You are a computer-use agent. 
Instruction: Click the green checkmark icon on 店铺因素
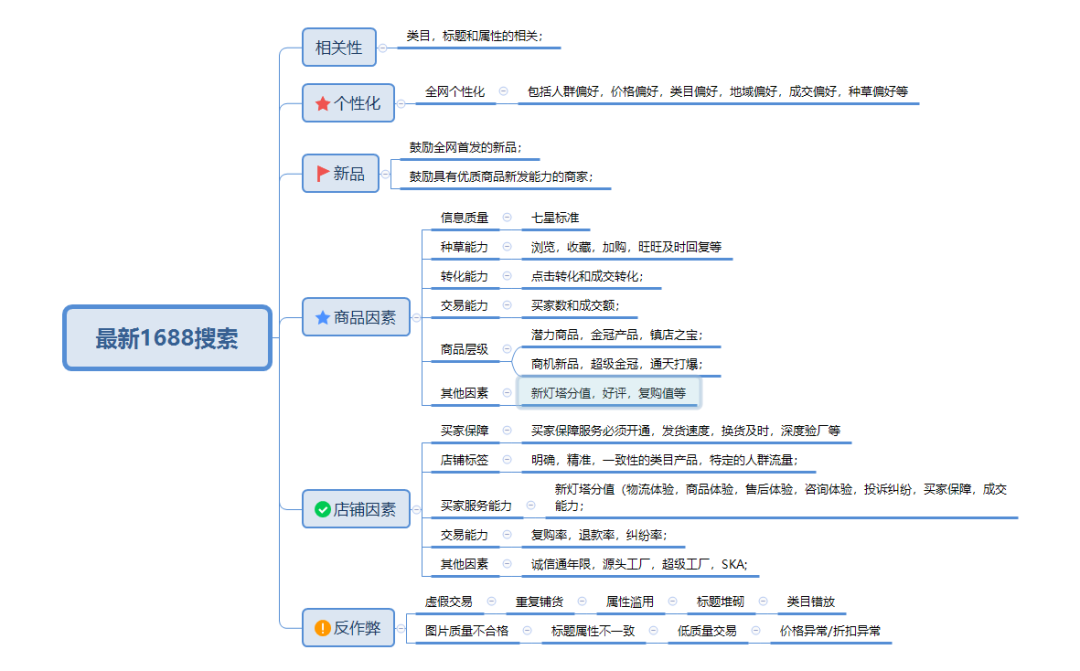point(322,509)
